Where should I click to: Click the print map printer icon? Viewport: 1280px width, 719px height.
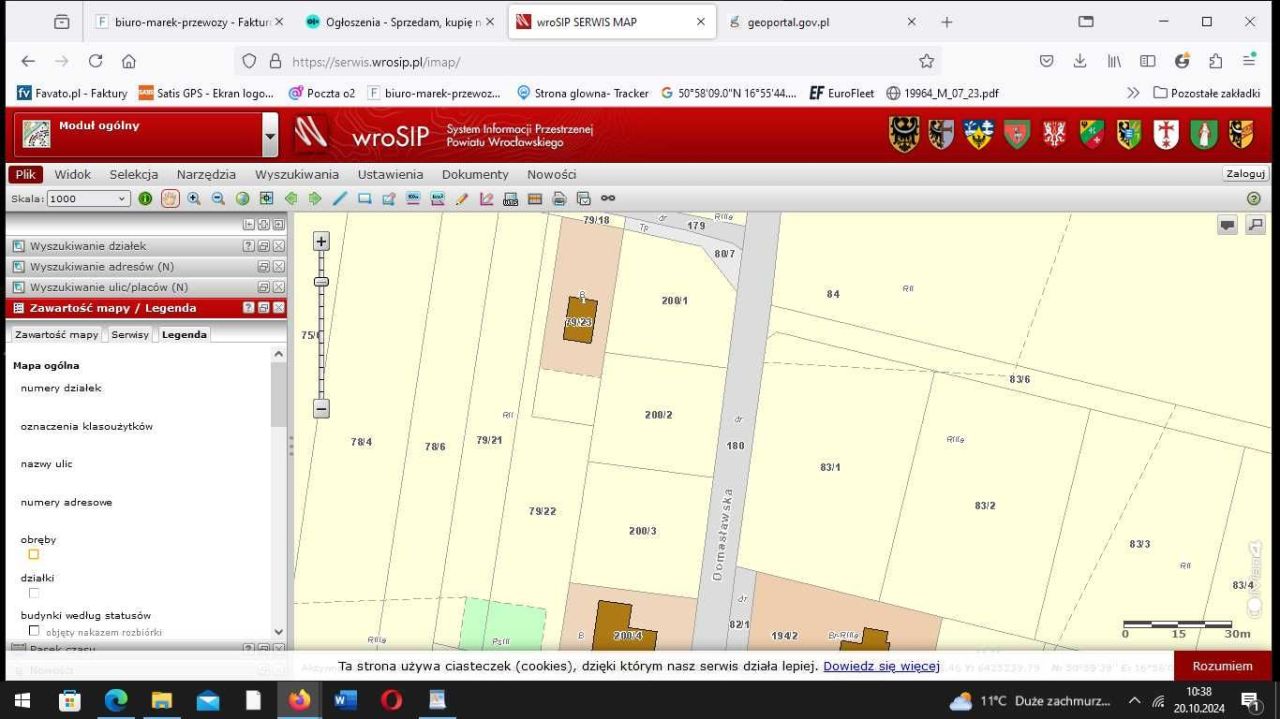559,199
